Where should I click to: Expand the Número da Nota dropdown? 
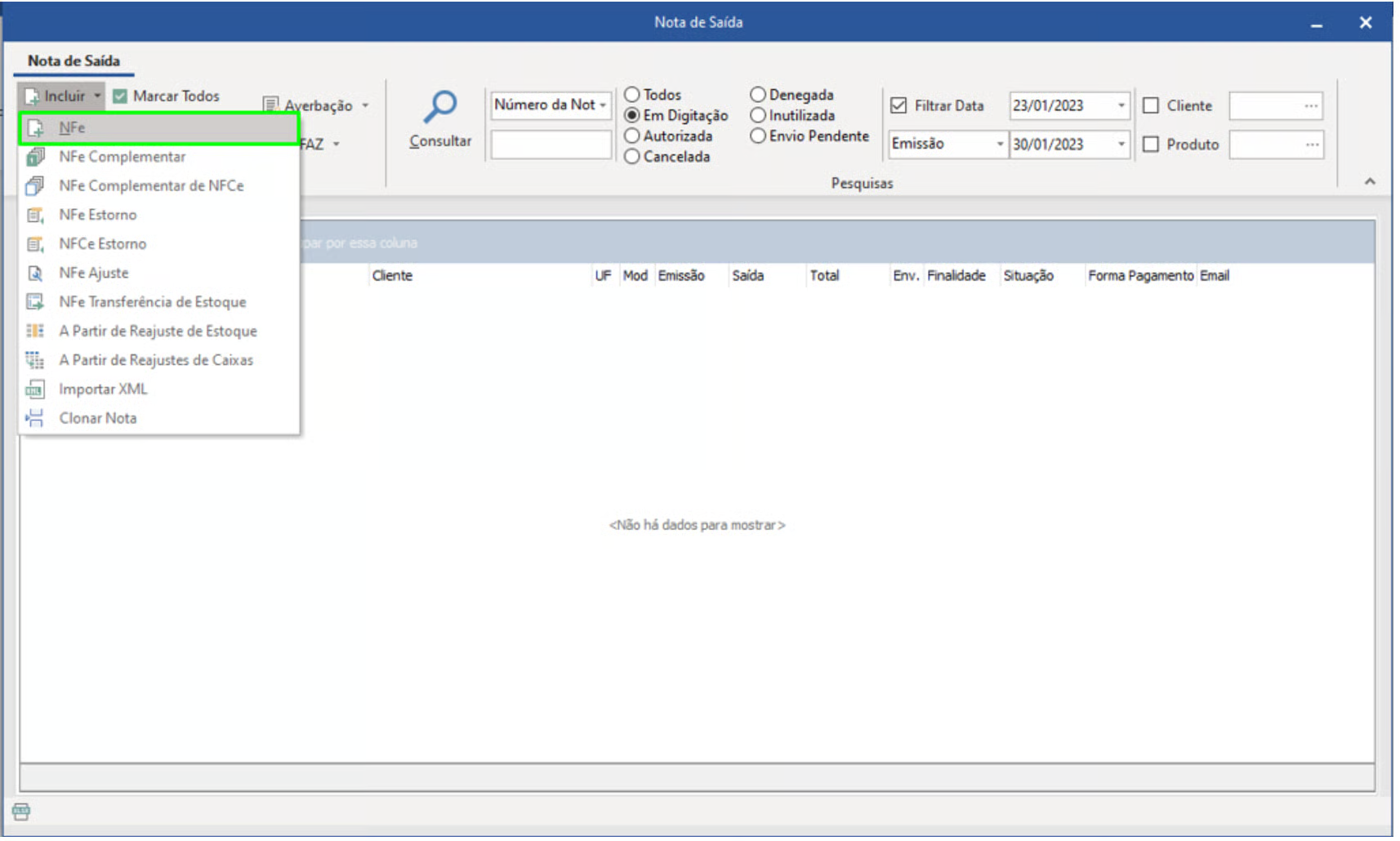click(x=603, y=105)
